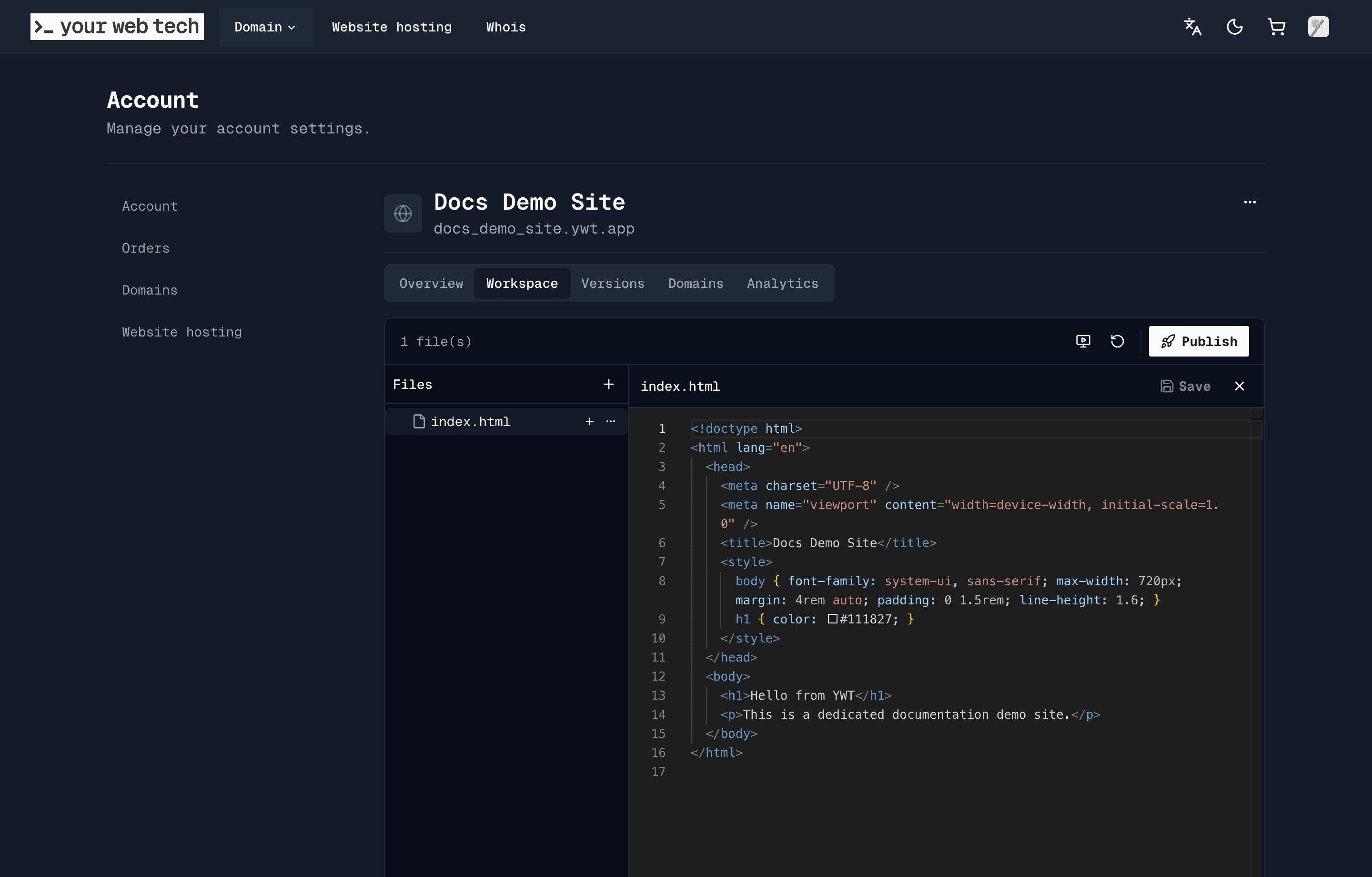The width and height of the screenshot is (1372, 877).
Task: Click the docs_demo_site.ywt.app URL text
Action: (x=534, y=229)
